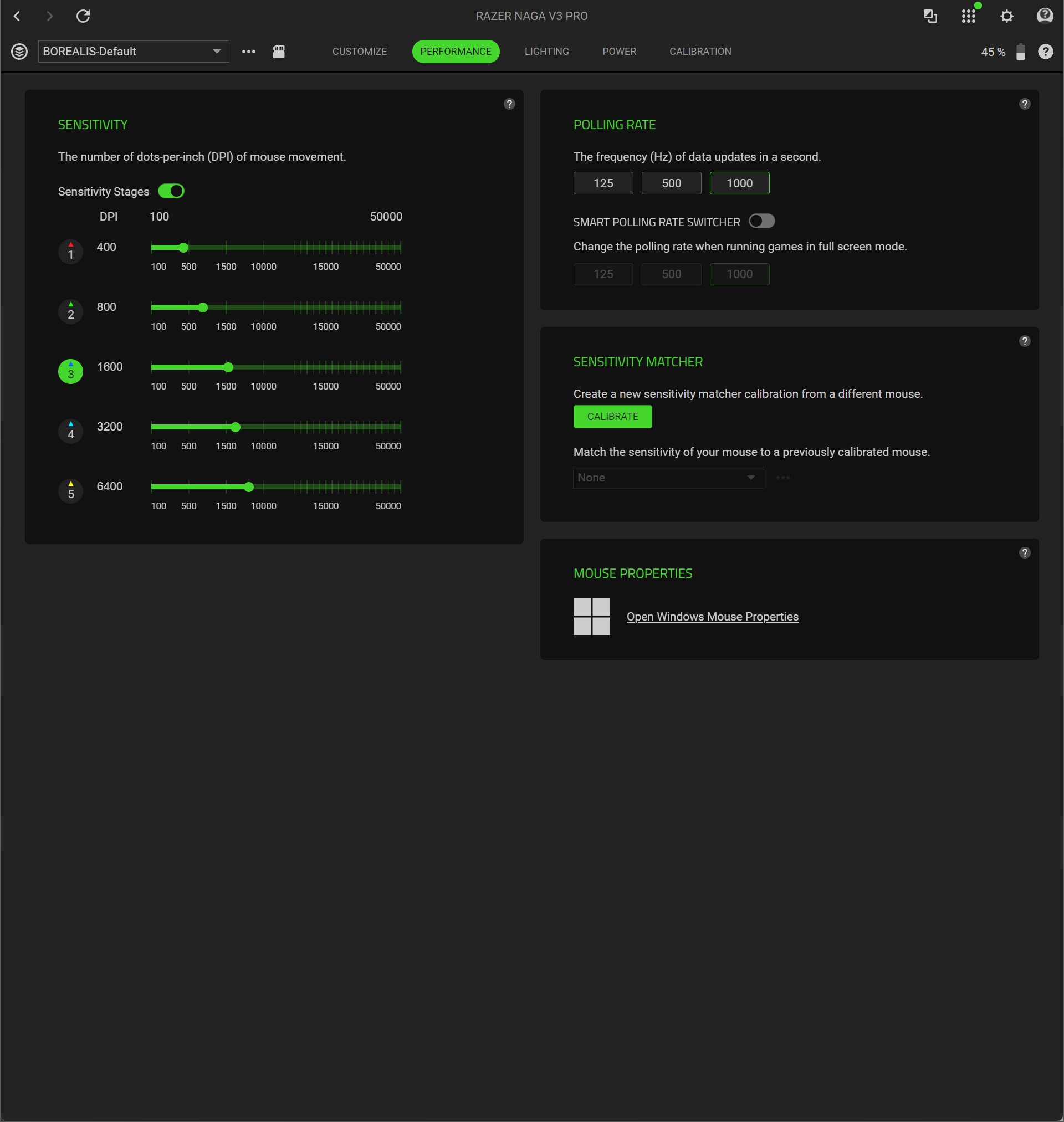Screen dimensions: 1064x1122
Task: Select active sensitivity stage 3 badge
Action: [x=71, y=371]
